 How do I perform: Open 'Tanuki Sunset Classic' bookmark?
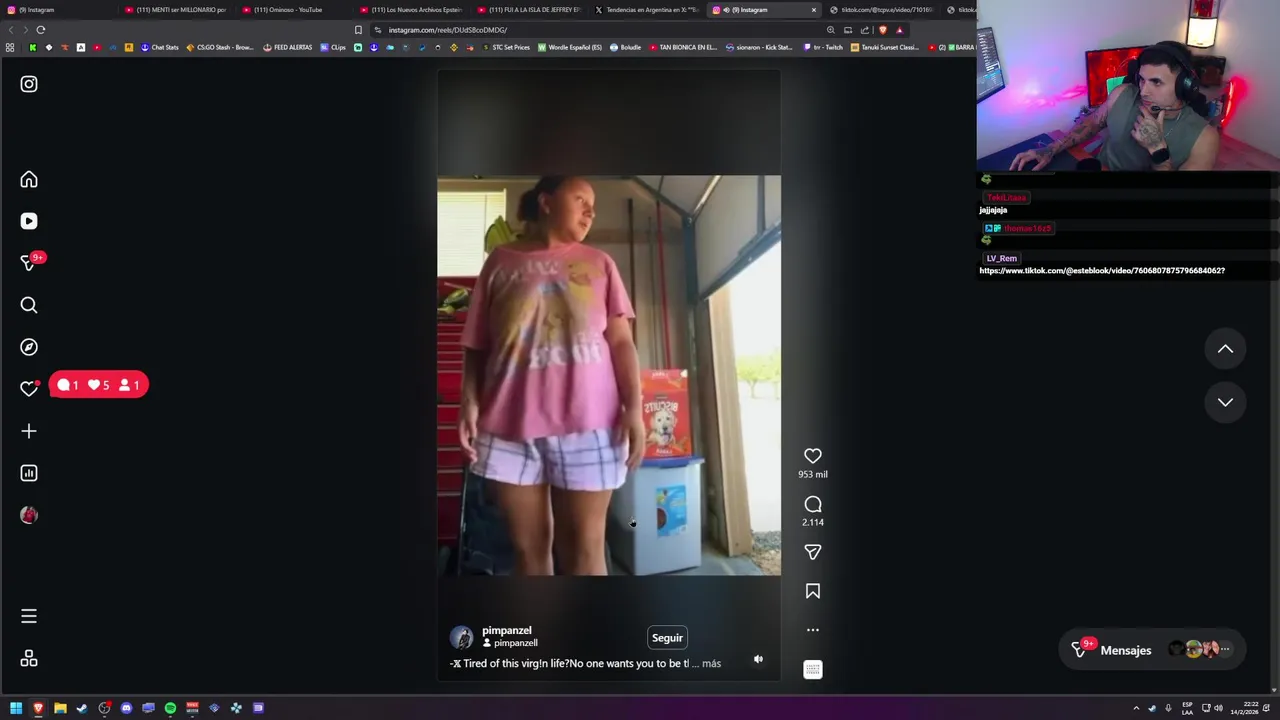pyautogui.click(x=886, y=47)
